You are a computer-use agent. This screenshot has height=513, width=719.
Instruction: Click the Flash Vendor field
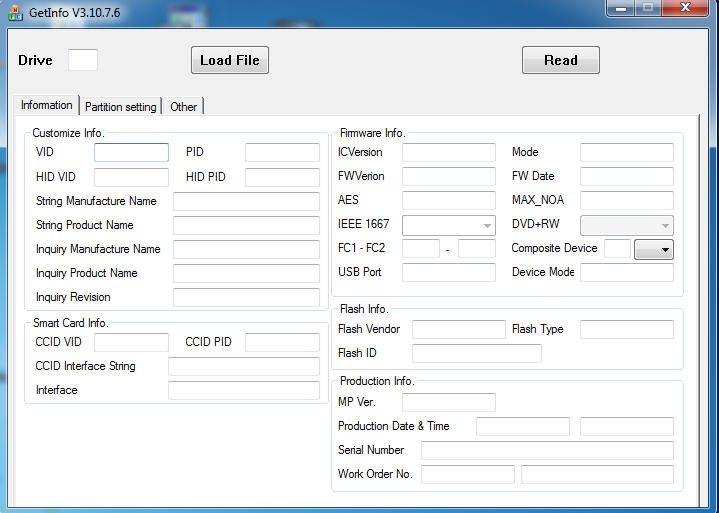click(x=459, y=329)
